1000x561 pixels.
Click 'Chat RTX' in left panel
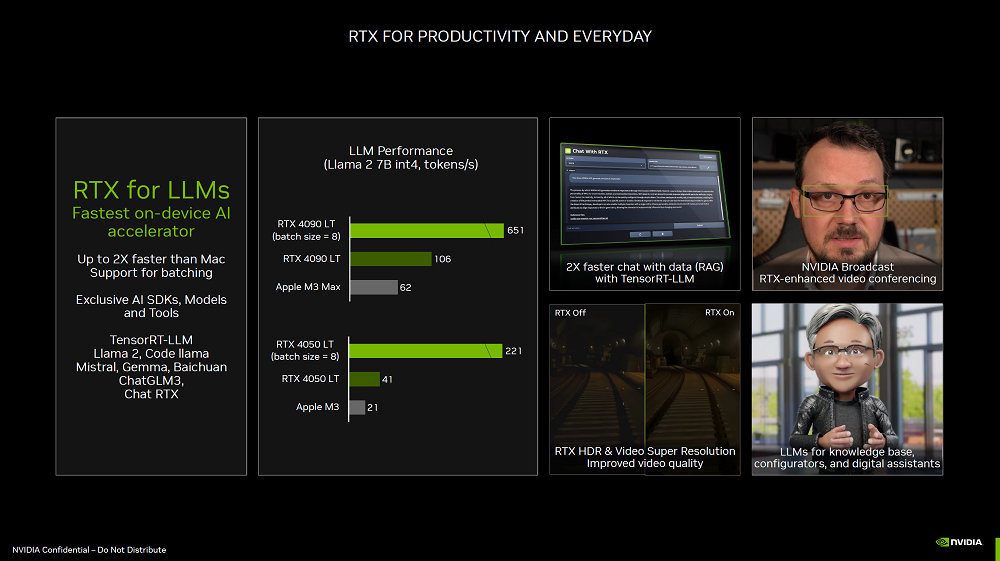[x=151, y=394]
